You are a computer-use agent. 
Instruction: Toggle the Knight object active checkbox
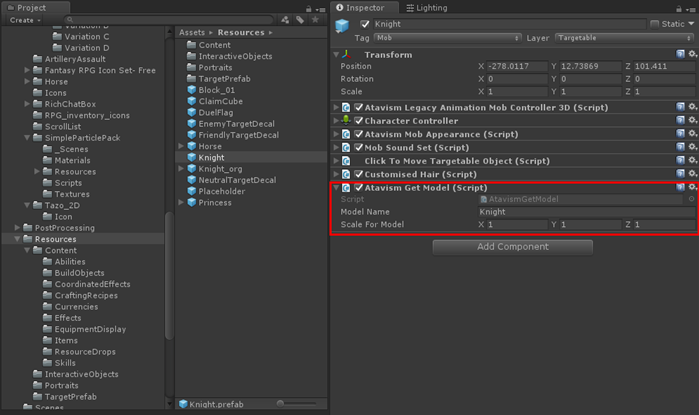(x=365, y=24)
